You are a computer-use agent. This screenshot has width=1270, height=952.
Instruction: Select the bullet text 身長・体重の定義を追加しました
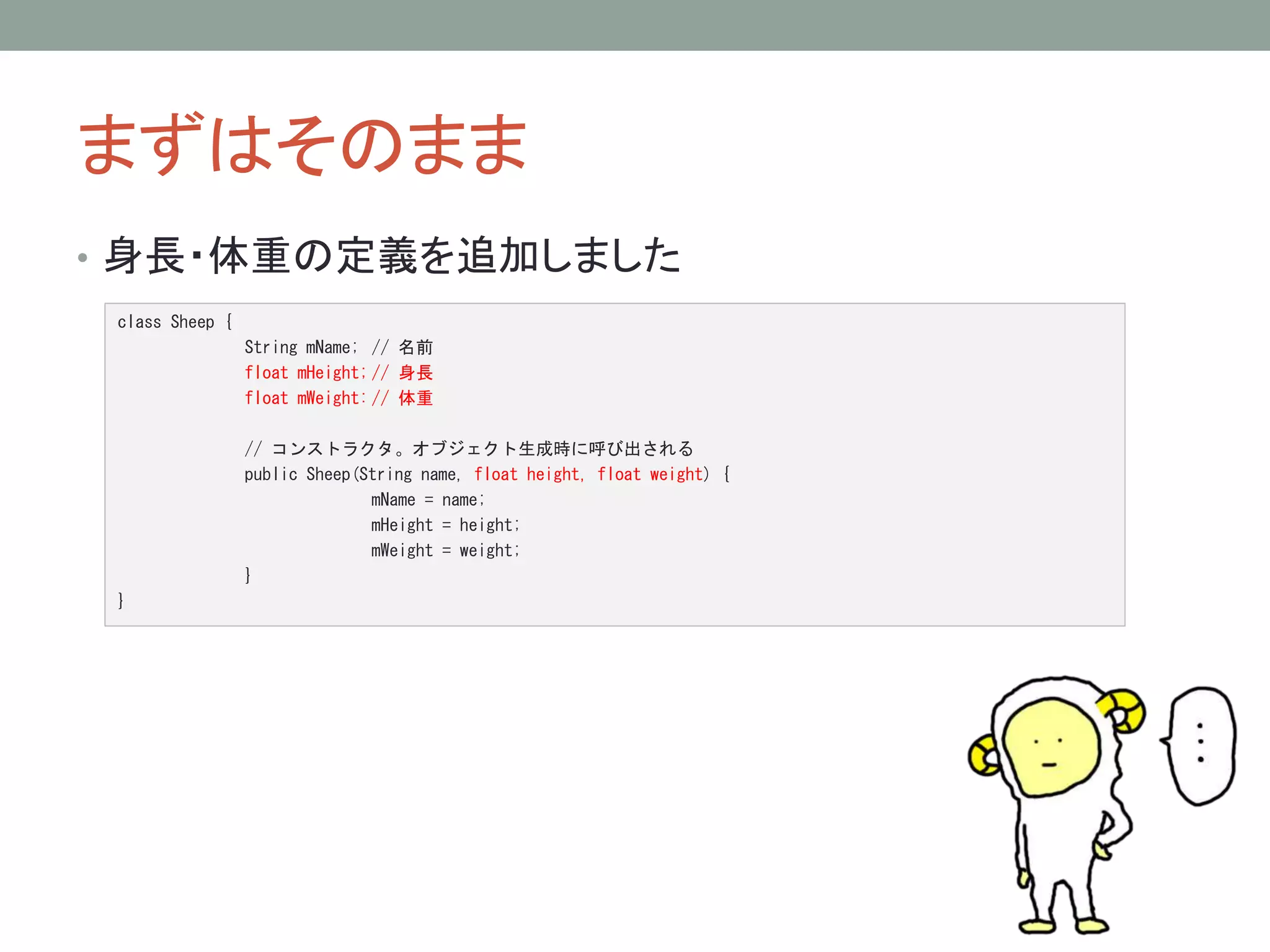393,255
